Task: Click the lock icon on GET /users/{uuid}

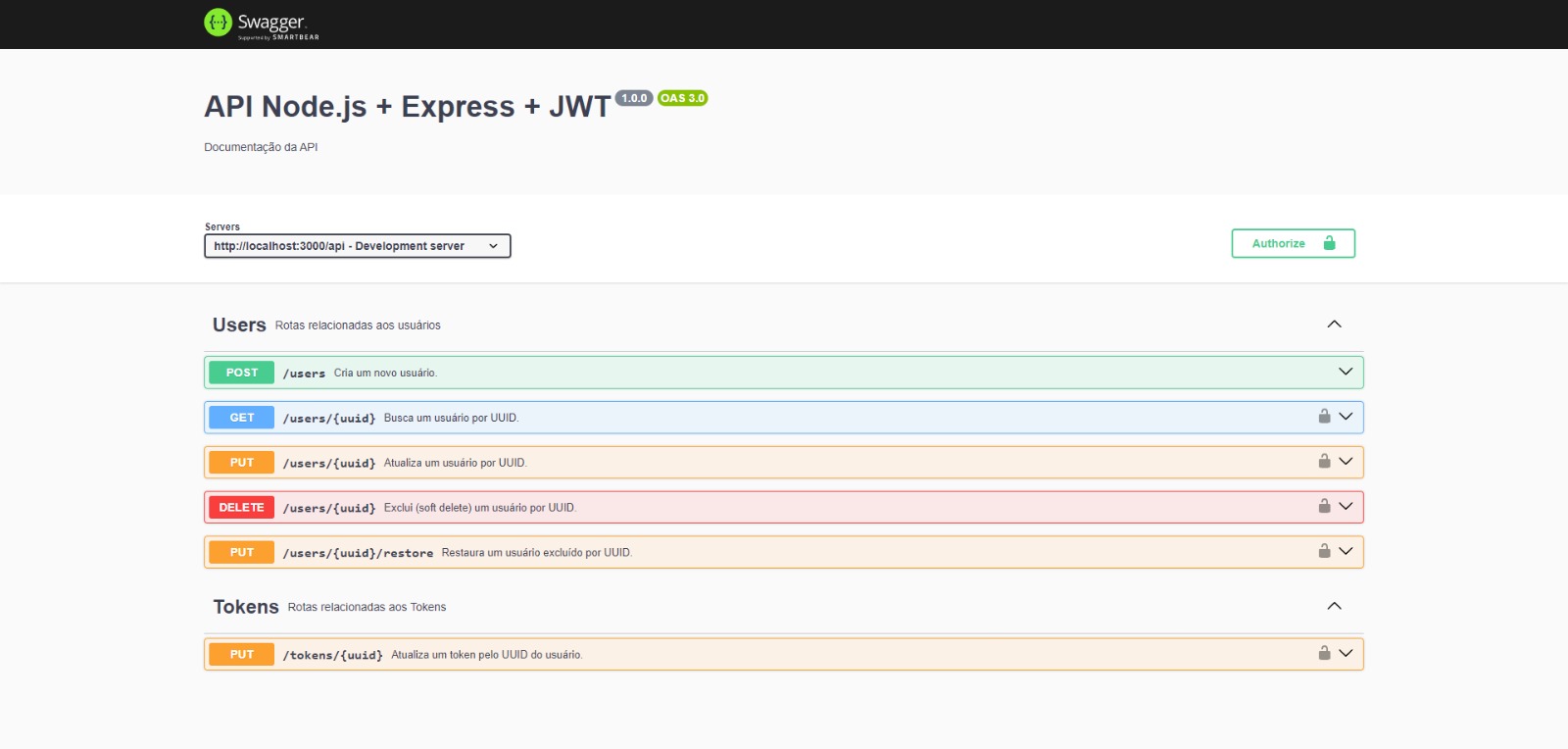Action: pos(1324,416)
